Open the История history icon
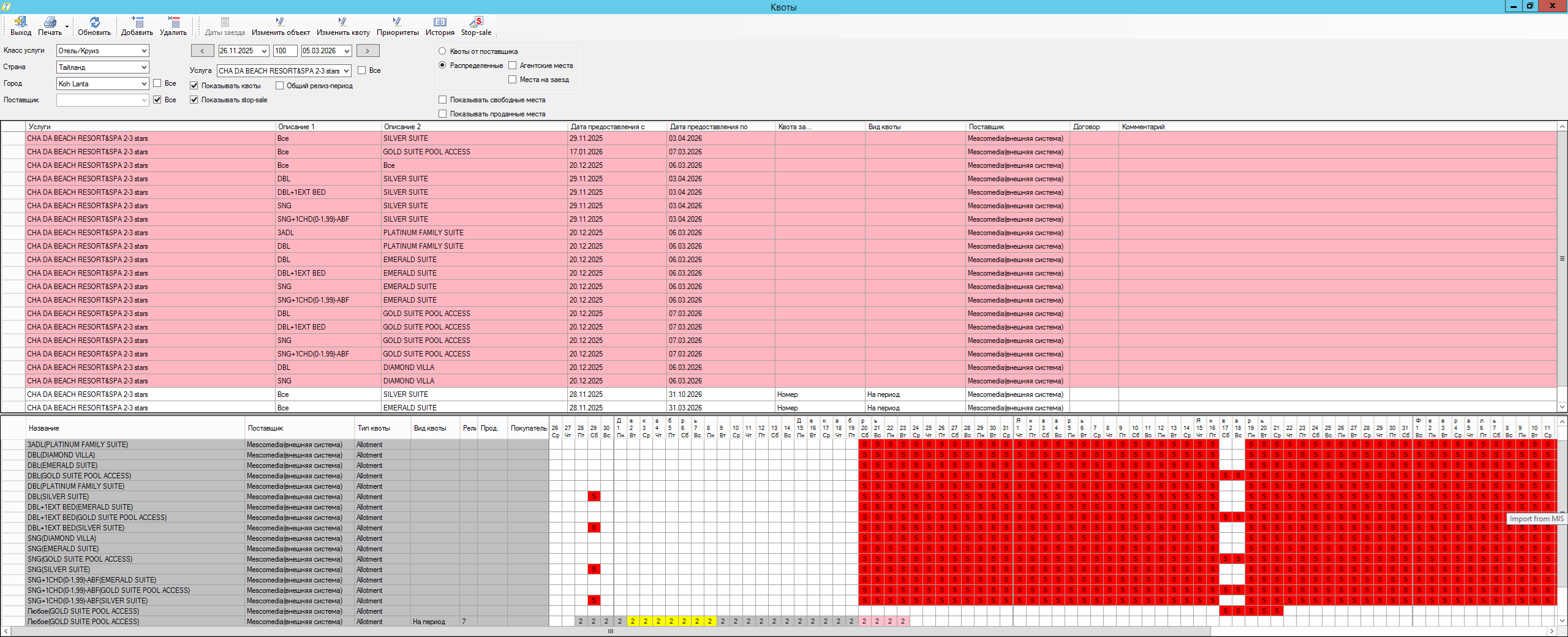The image size is (1568, 637). pos(440,23)
